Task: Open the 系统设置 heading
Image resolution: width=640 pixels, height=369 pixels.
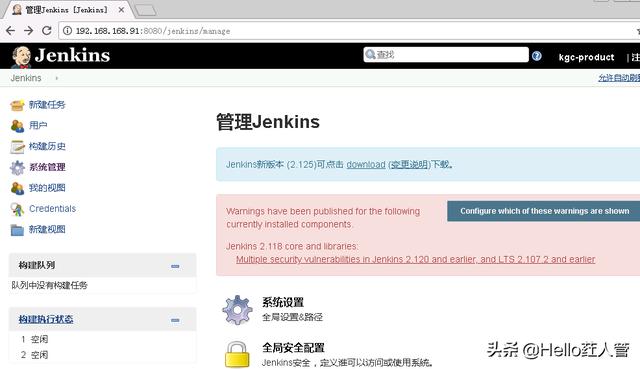Action: pos(283,302)
